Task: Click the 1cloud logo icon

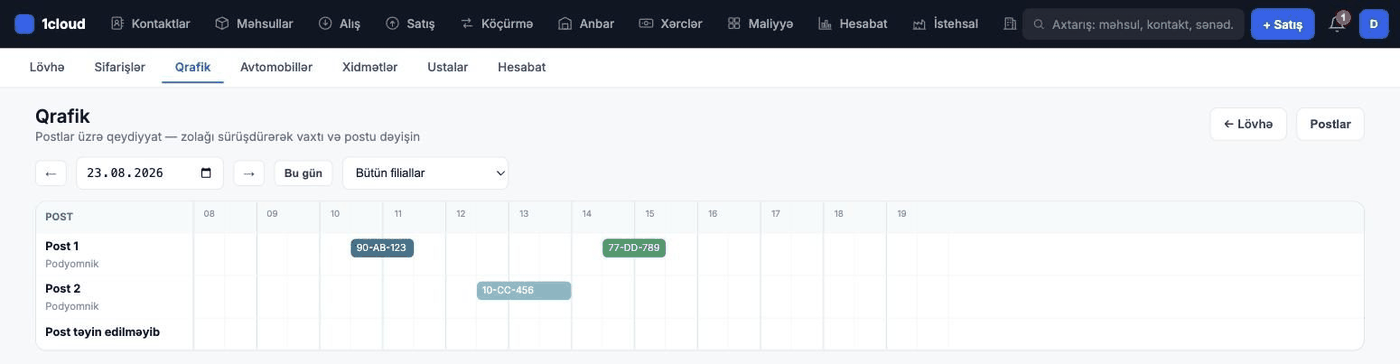Action: click(x=24, y=23)
